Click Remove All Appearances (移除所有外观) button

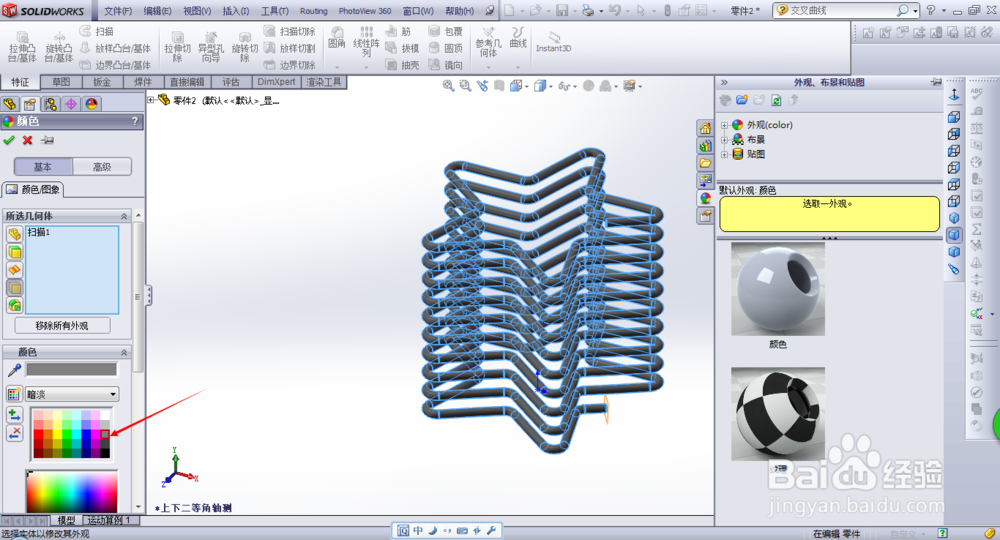62,326
